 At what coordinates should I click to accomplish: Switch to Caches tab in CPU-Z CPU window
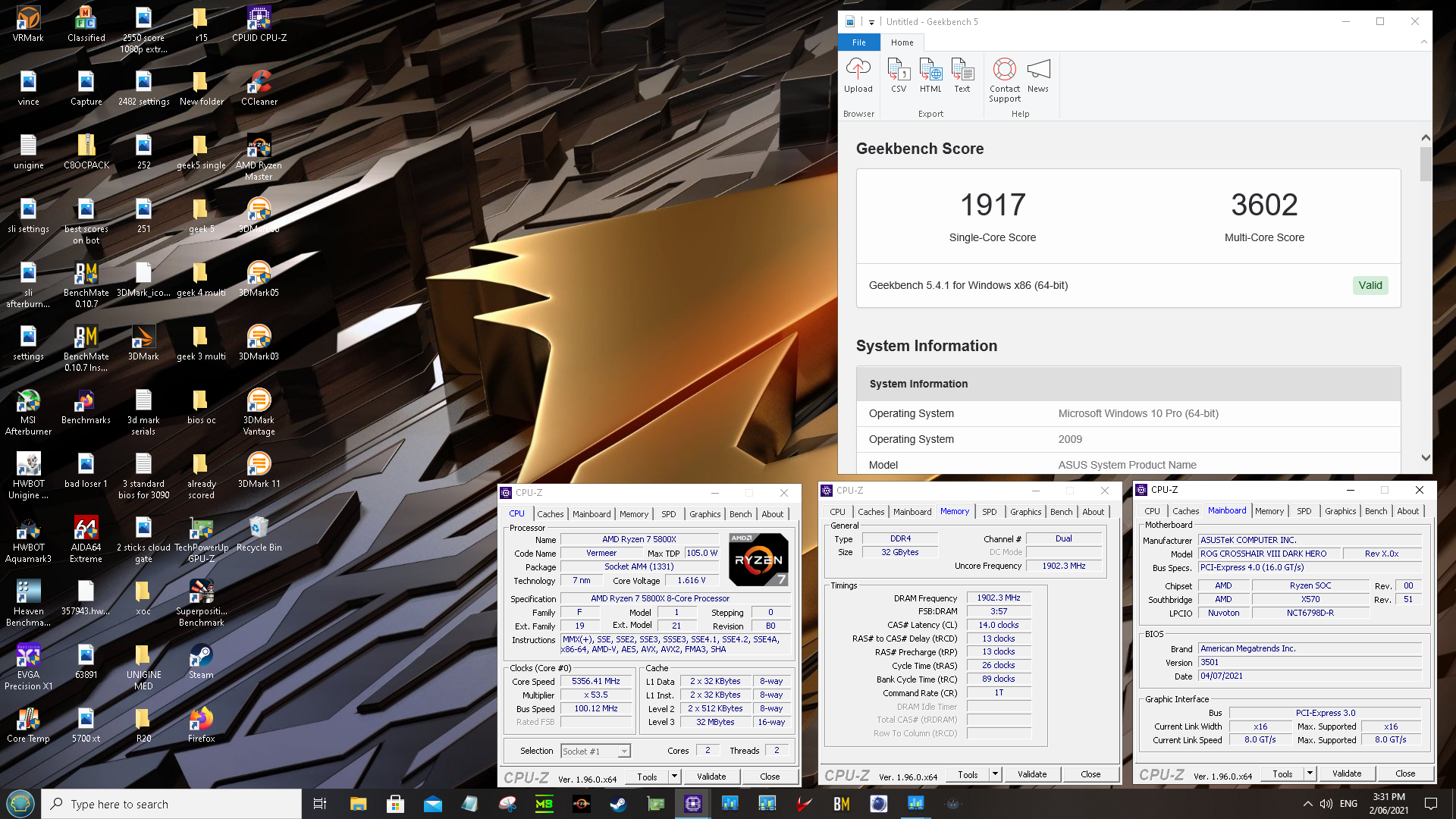[x=551, y=514]
